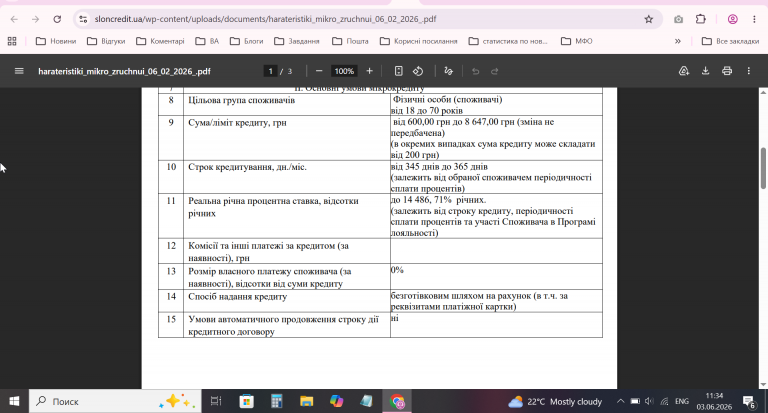The image size is (768, 413).
Task: Open the weather widget 22°C Mostly cloudy
Action: 555,402
